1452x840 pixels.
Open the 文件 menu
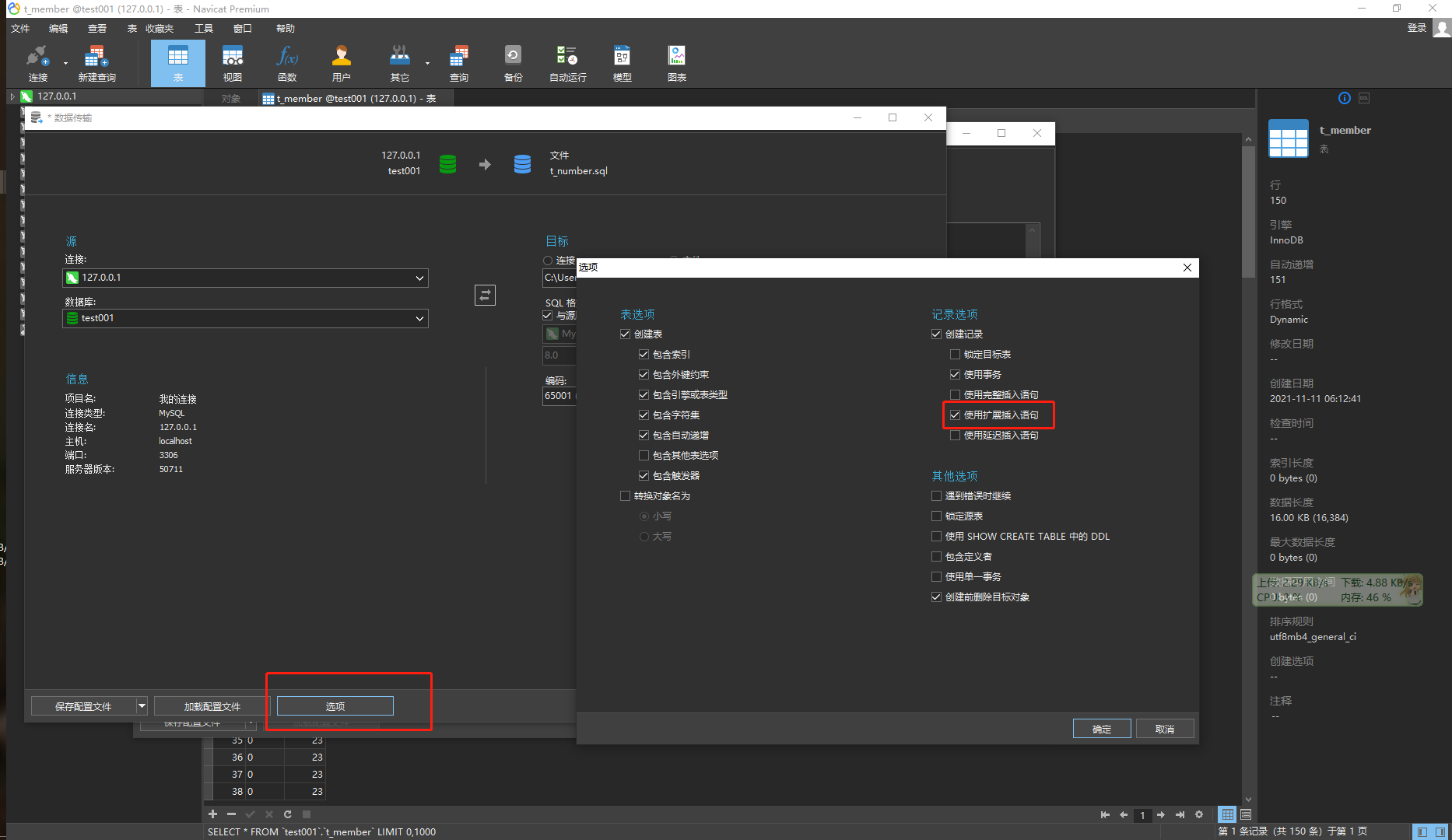coord(20,29)
